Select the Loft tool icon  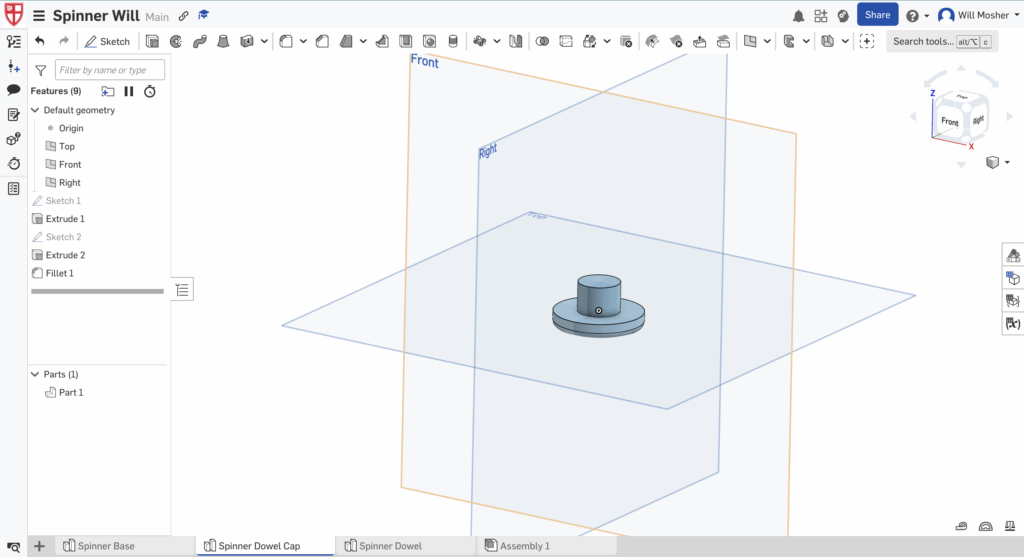point(222,41)
